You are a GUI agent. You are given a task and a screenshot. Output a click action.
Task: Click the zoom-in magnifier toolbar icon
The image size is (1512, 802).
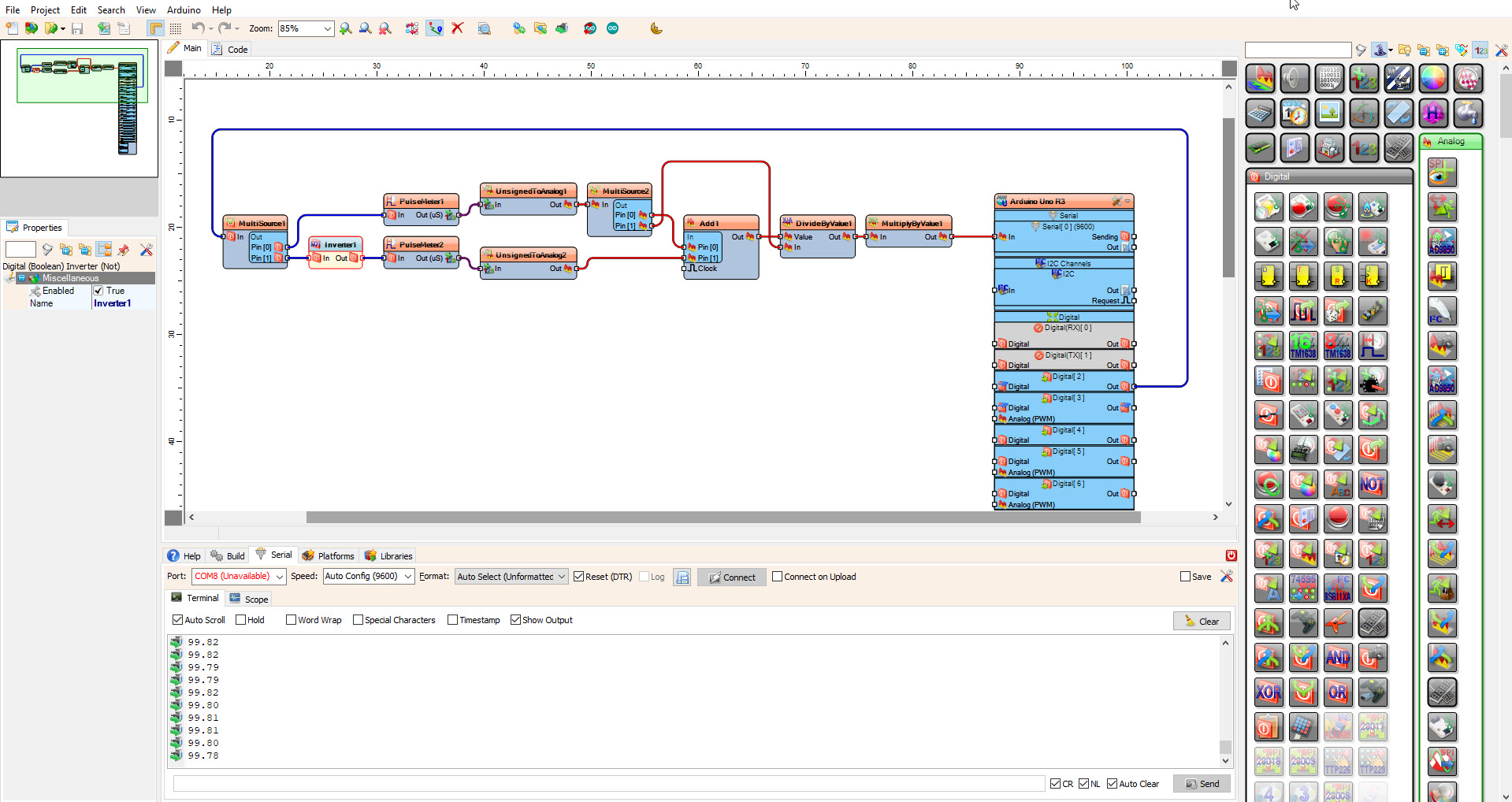pos(345,28)
